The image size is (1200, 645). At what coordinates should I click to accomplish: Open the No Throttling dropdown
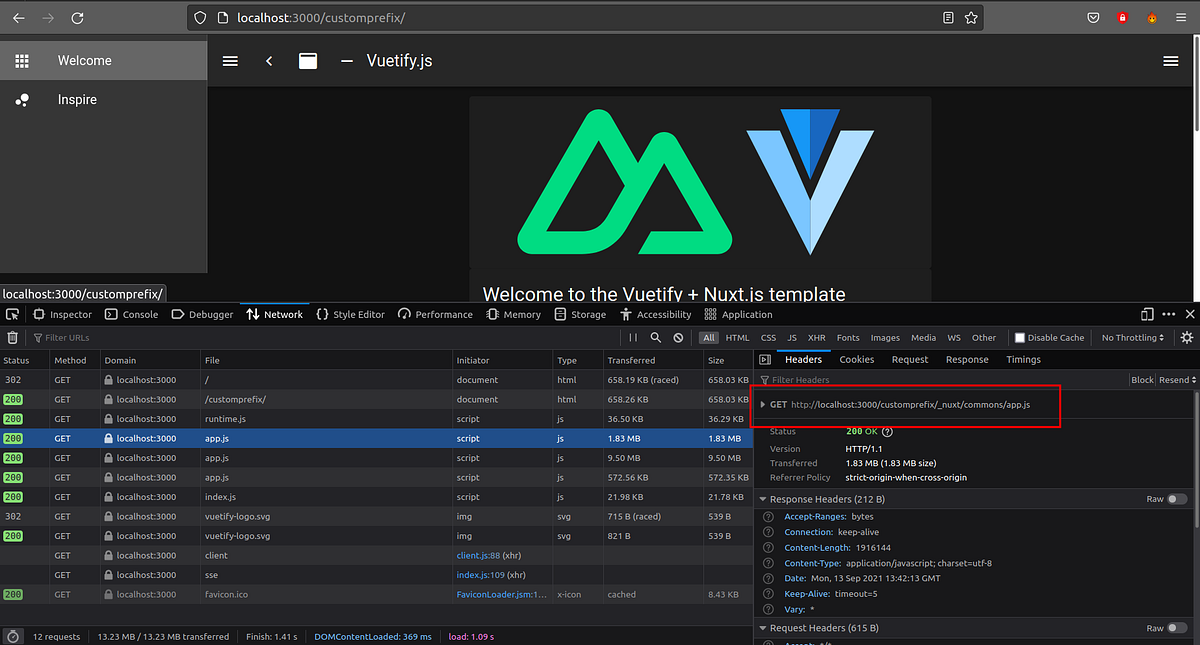[x=1133, y=338]
